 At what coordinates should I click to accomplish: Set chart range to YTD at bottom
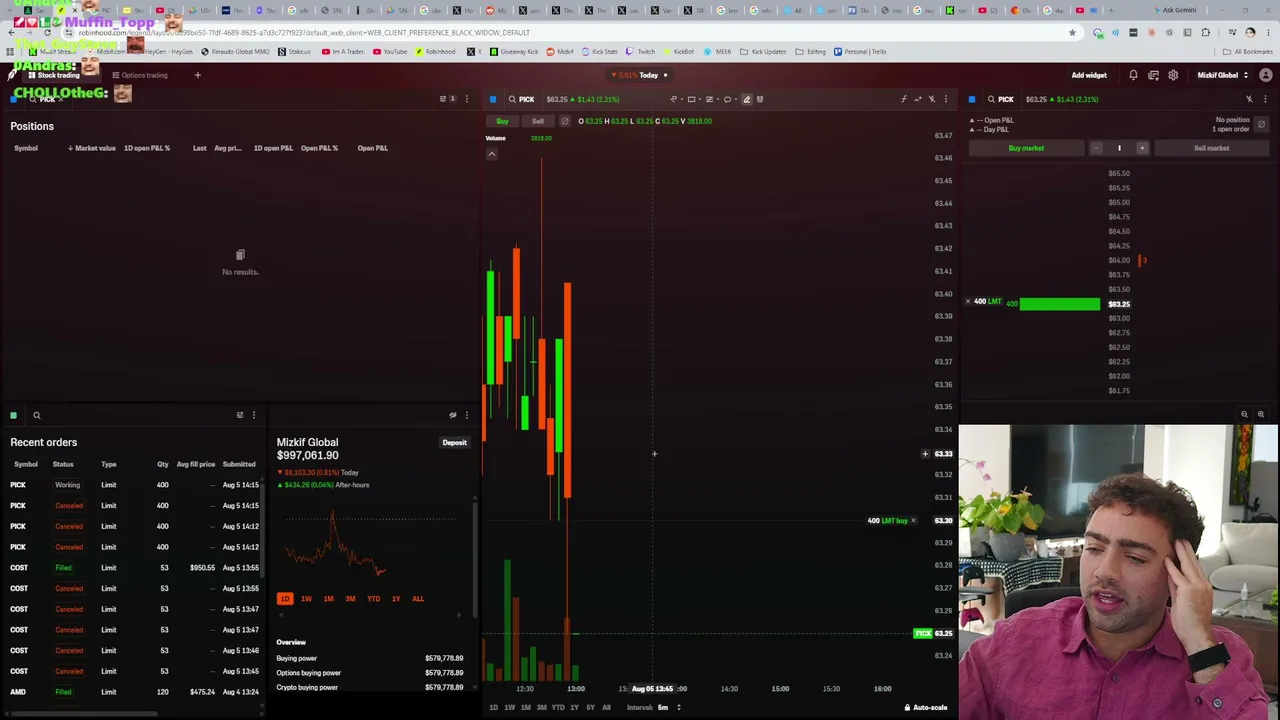558,707
